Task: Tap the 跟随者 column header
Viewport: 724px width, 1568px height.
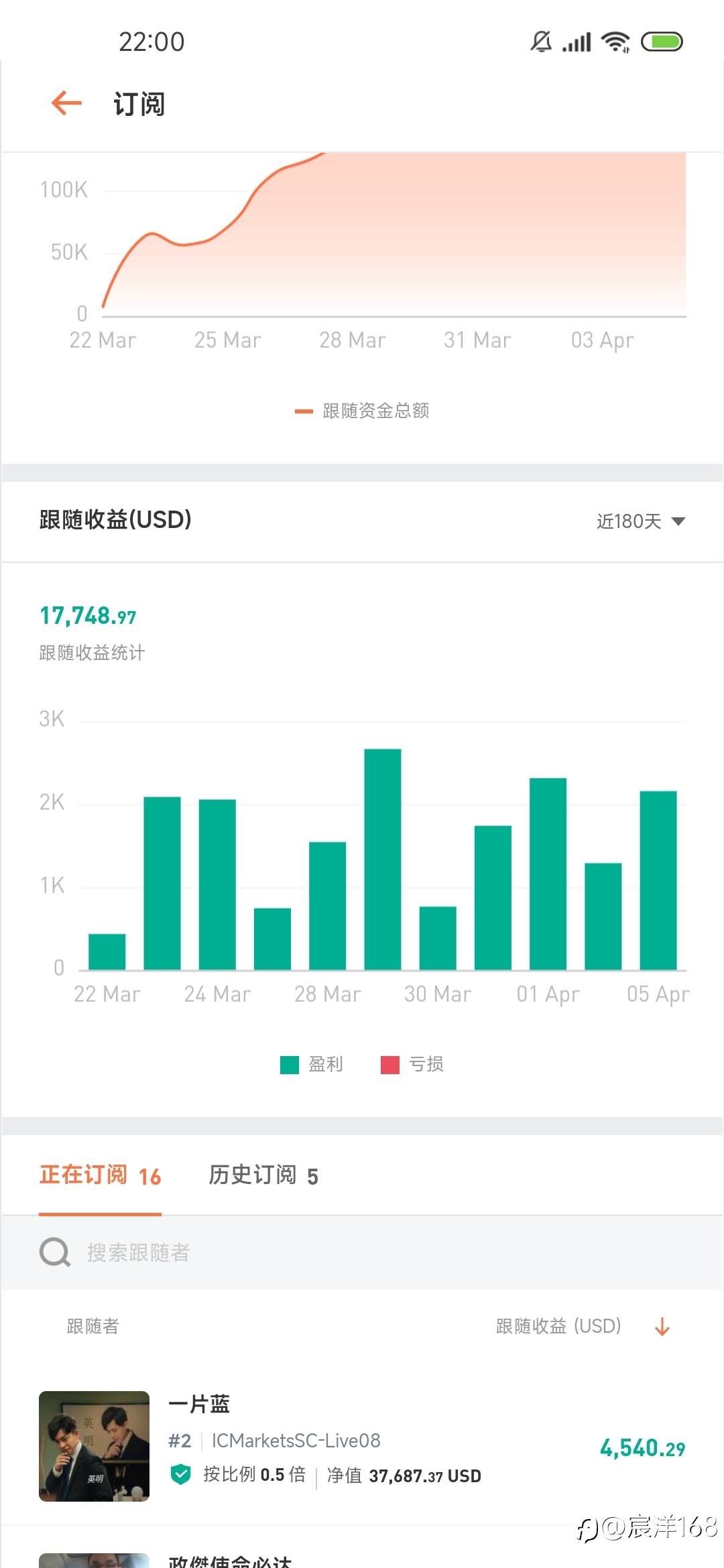Action: point(93,1326)
